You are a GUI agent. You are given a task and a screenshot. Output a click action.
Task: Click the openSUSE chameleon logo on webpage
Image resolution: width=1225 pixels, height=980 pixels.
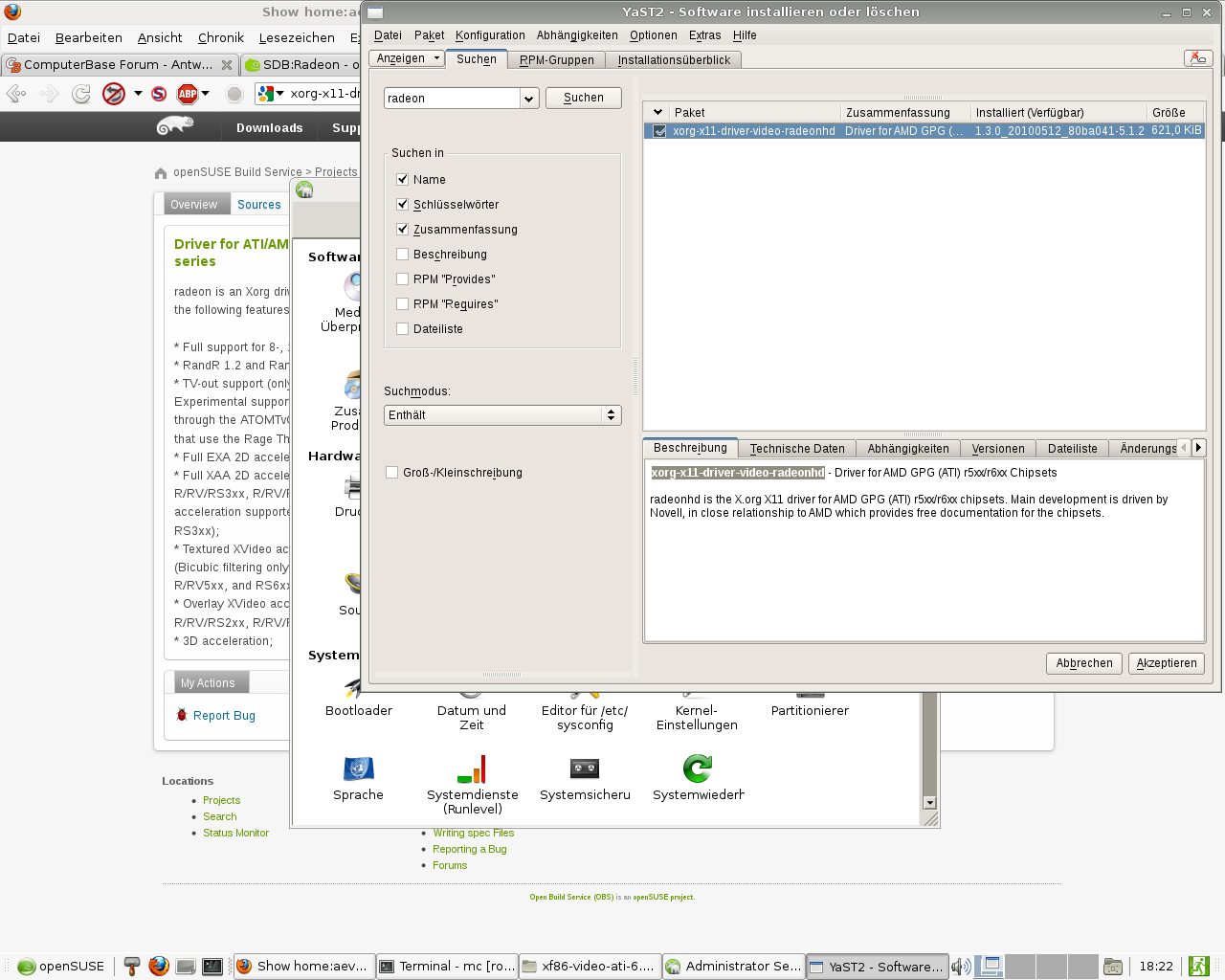coord(175,125)
